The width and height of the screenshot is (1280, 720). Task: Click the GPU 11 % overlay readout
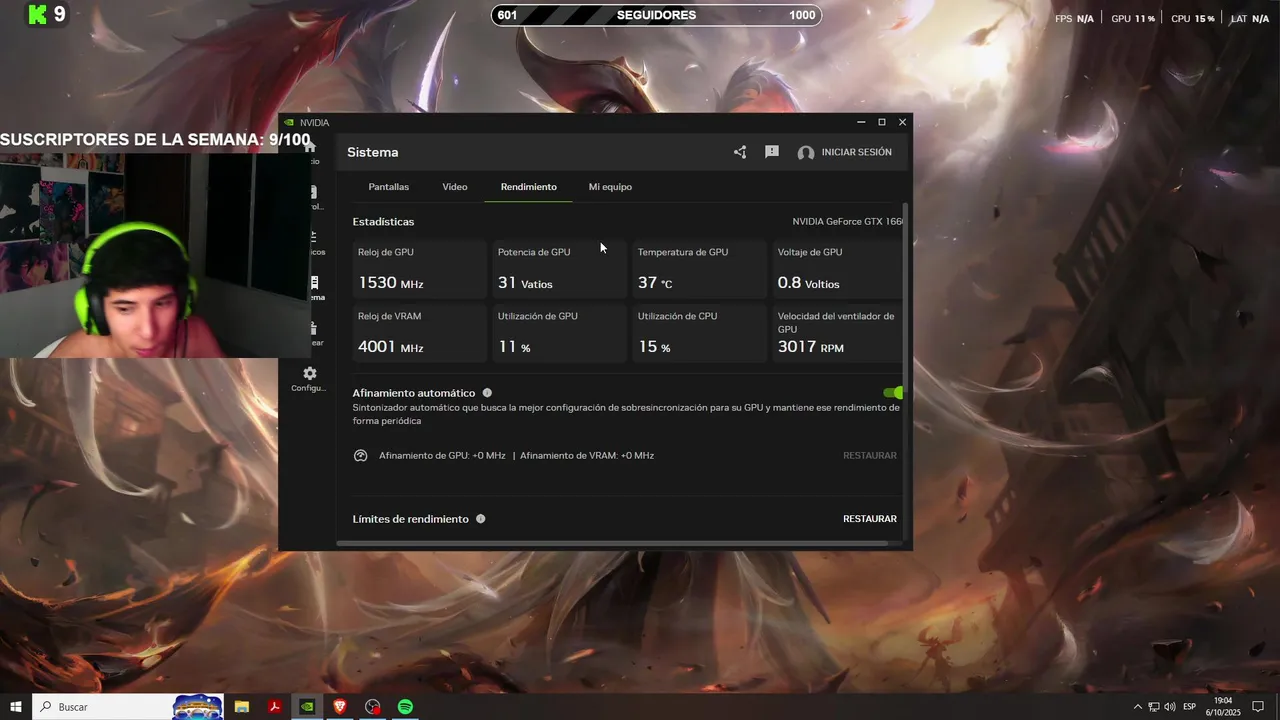tap(1133, 18)
